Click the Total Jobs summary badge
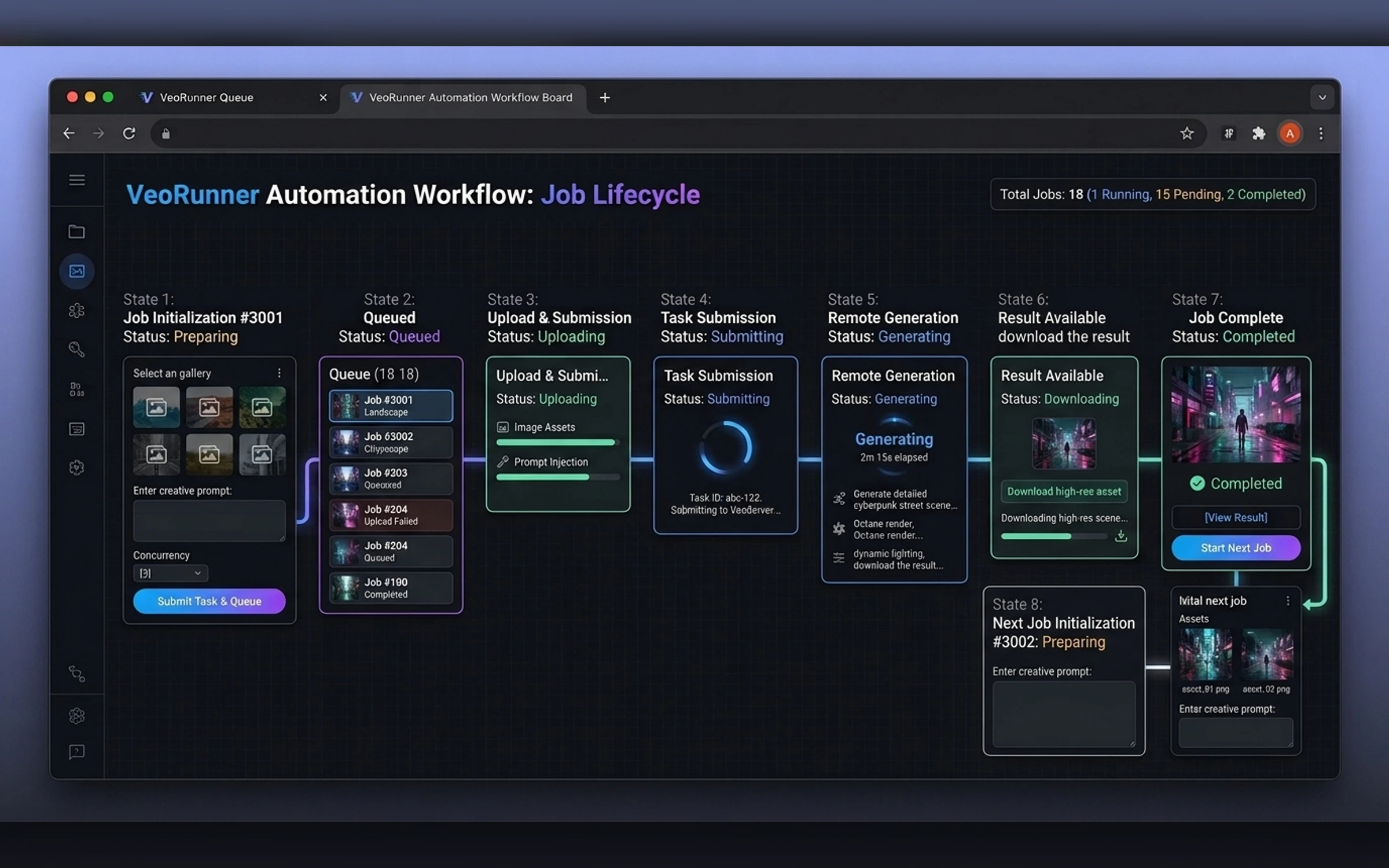The height and width of the screenshot is (868, 1389). pos(1152,194)
